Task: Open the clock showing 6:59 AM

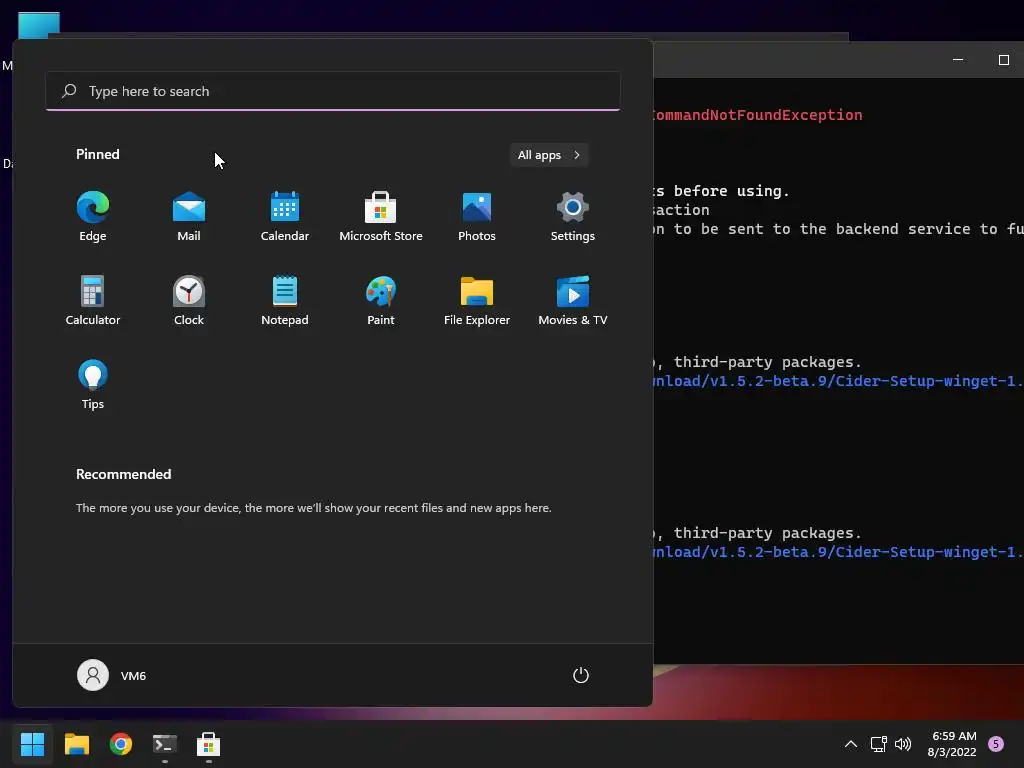Action: coord(952,744)
